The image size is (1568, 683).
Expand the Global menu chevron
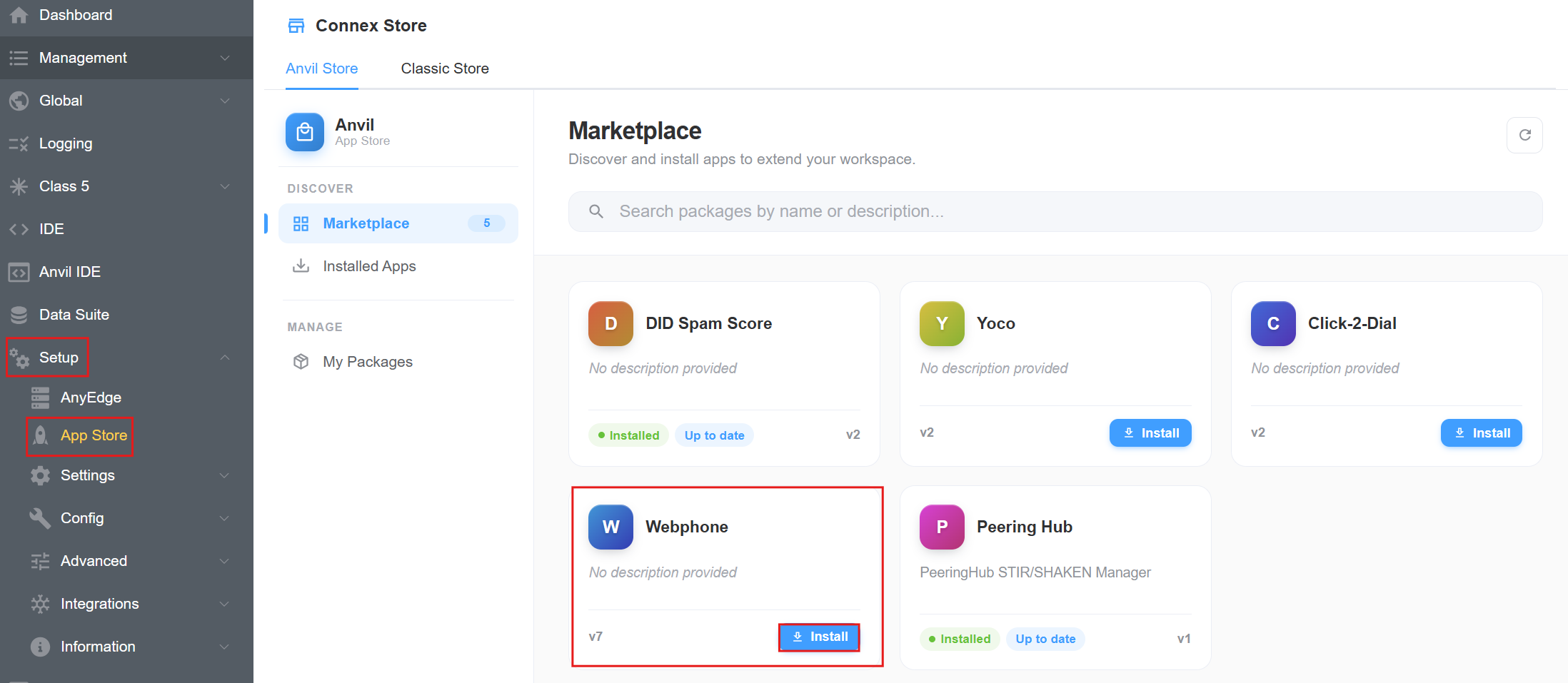coord(225,101)
